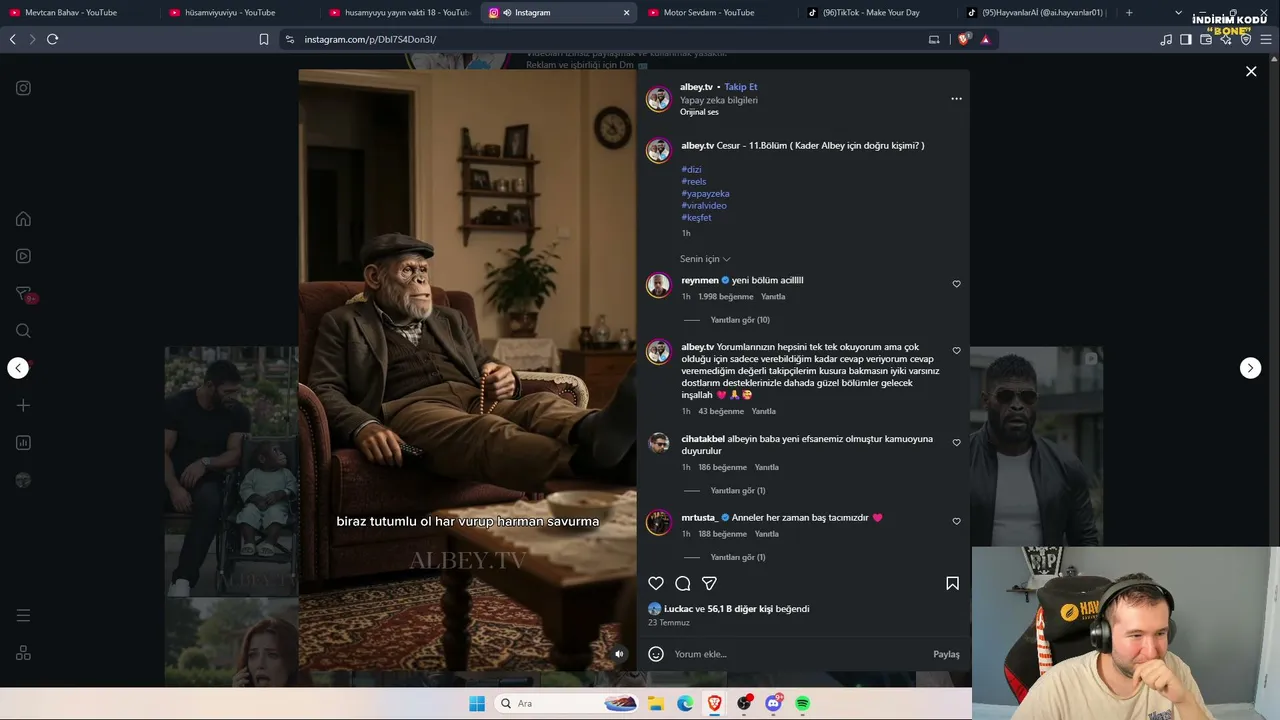Screen dimensions: 1280x720
Task: Open Brave main hamburger menu
Action: 1266,39
